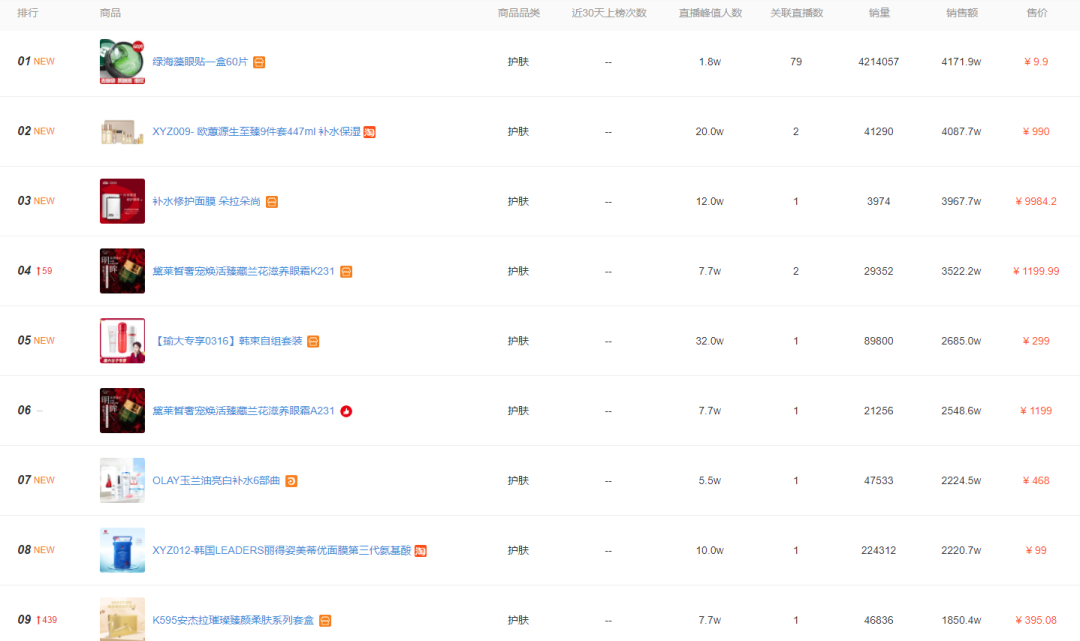Open the K595安杰拉 gift box thumbnail
1080x641 pixels.
pyautogui.click(x=123, y=619)
